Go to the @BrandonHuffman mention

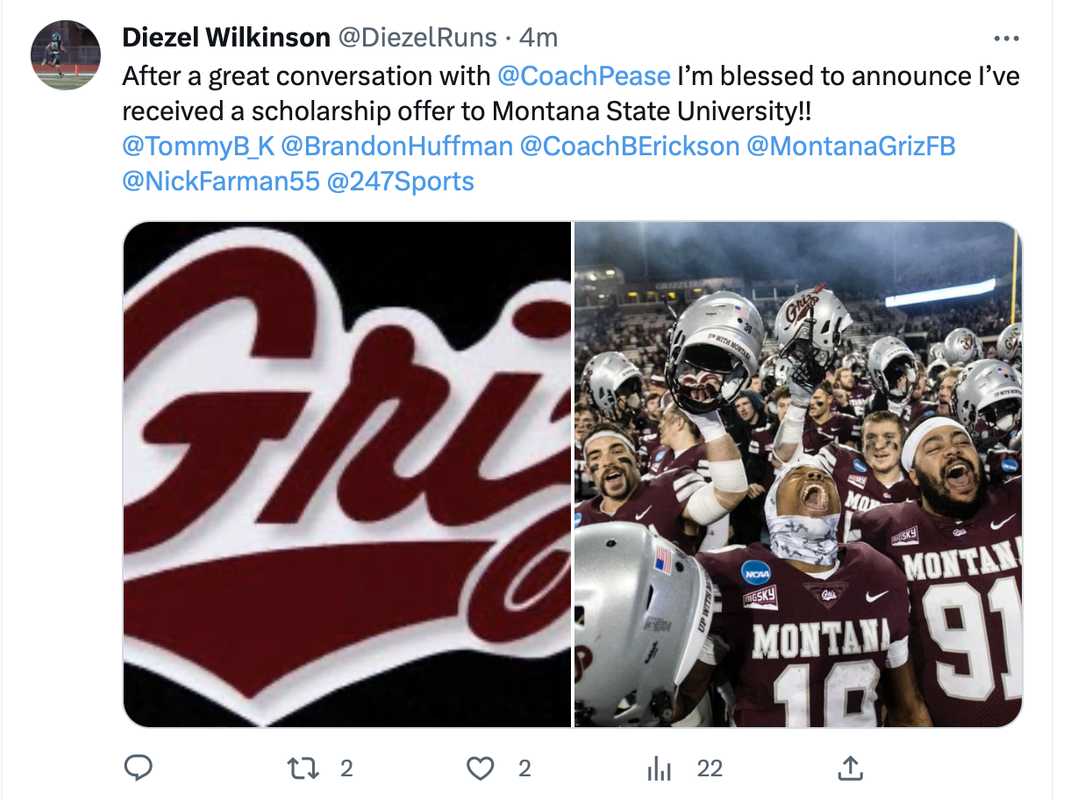[x=397, y=146]
